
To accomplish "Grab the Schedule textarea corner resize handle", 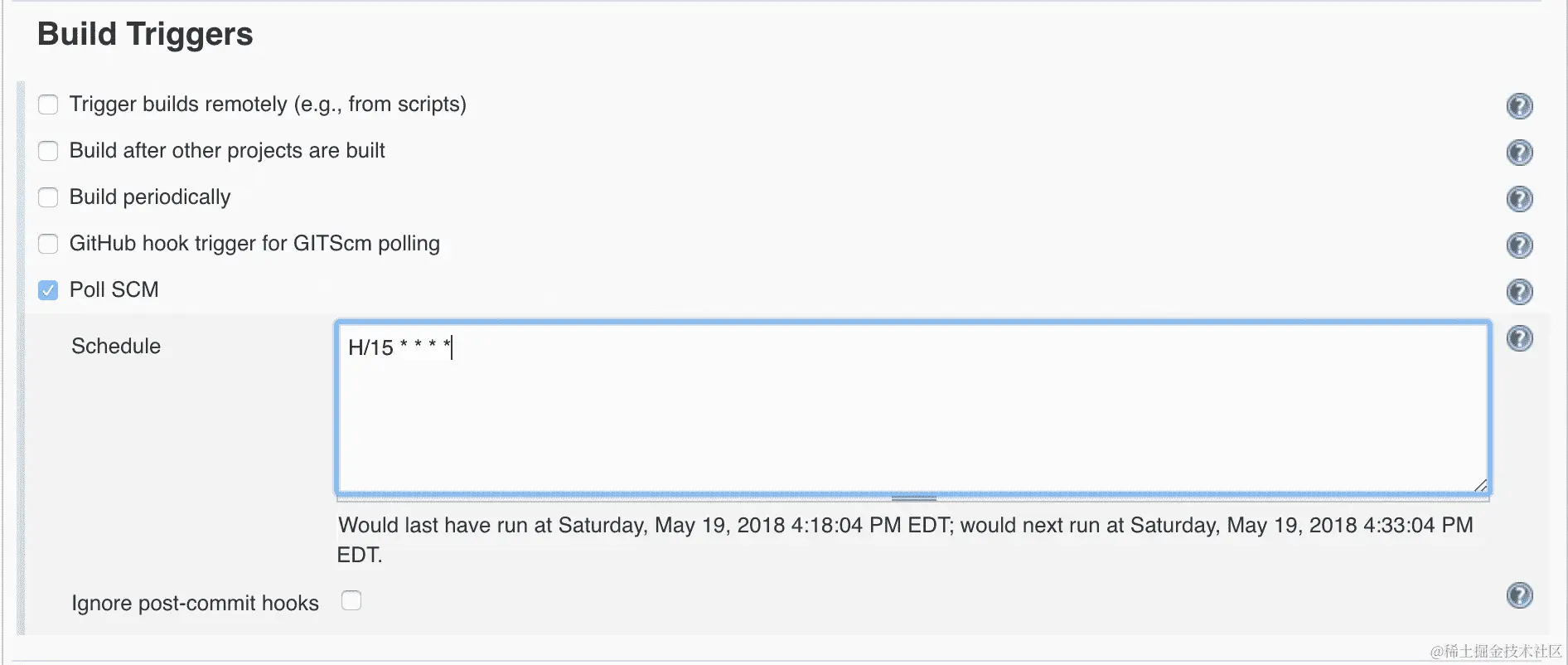I will pyautogui.click(x=1480, y=485).
